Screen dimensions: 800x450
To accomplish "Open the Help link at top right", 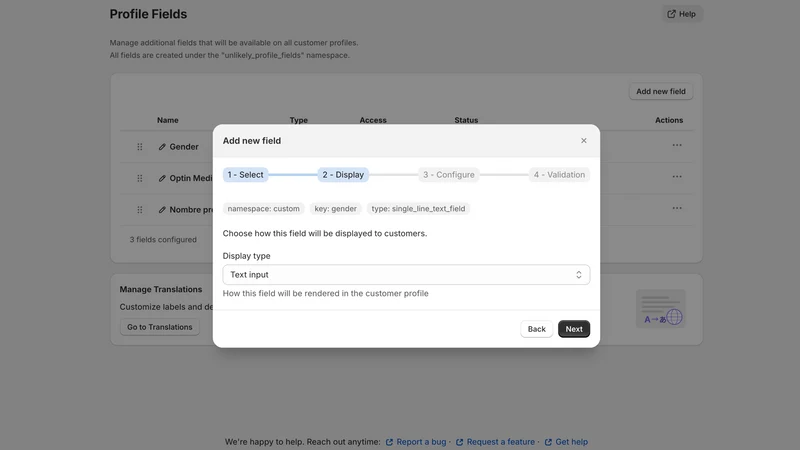I will [x=682, y=14].
